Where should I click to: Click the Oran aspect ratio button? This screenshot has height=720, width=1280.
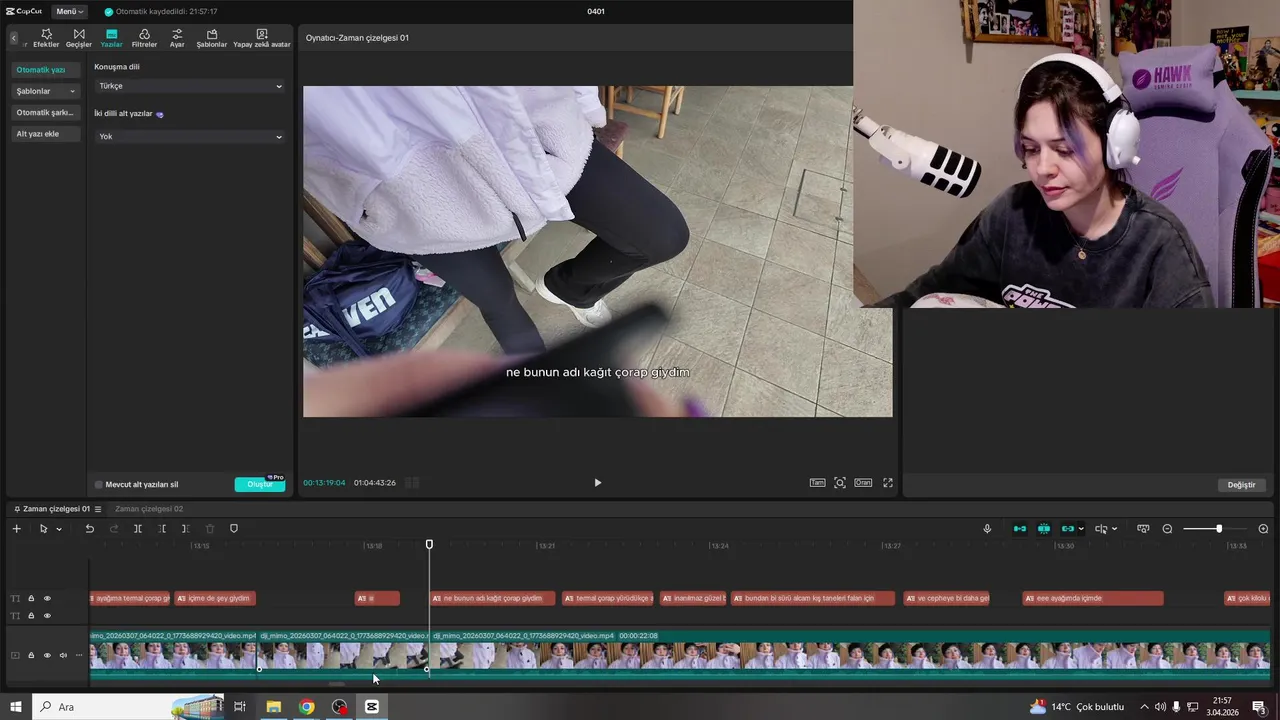click(x=863, y=483)
